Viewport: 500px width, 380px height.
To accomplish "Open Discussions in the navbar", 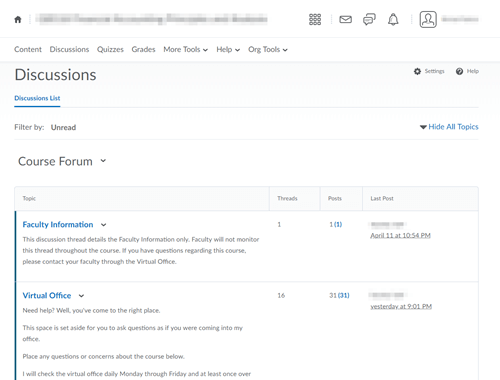I will click(x=69, y=49).
